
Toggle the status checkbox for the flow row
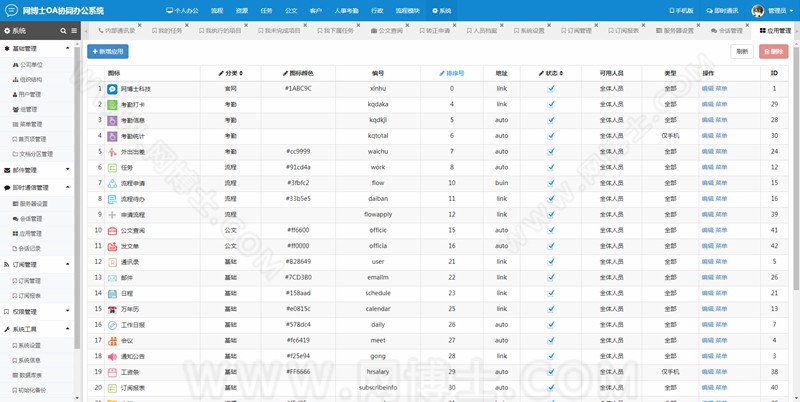click(551, 183)
